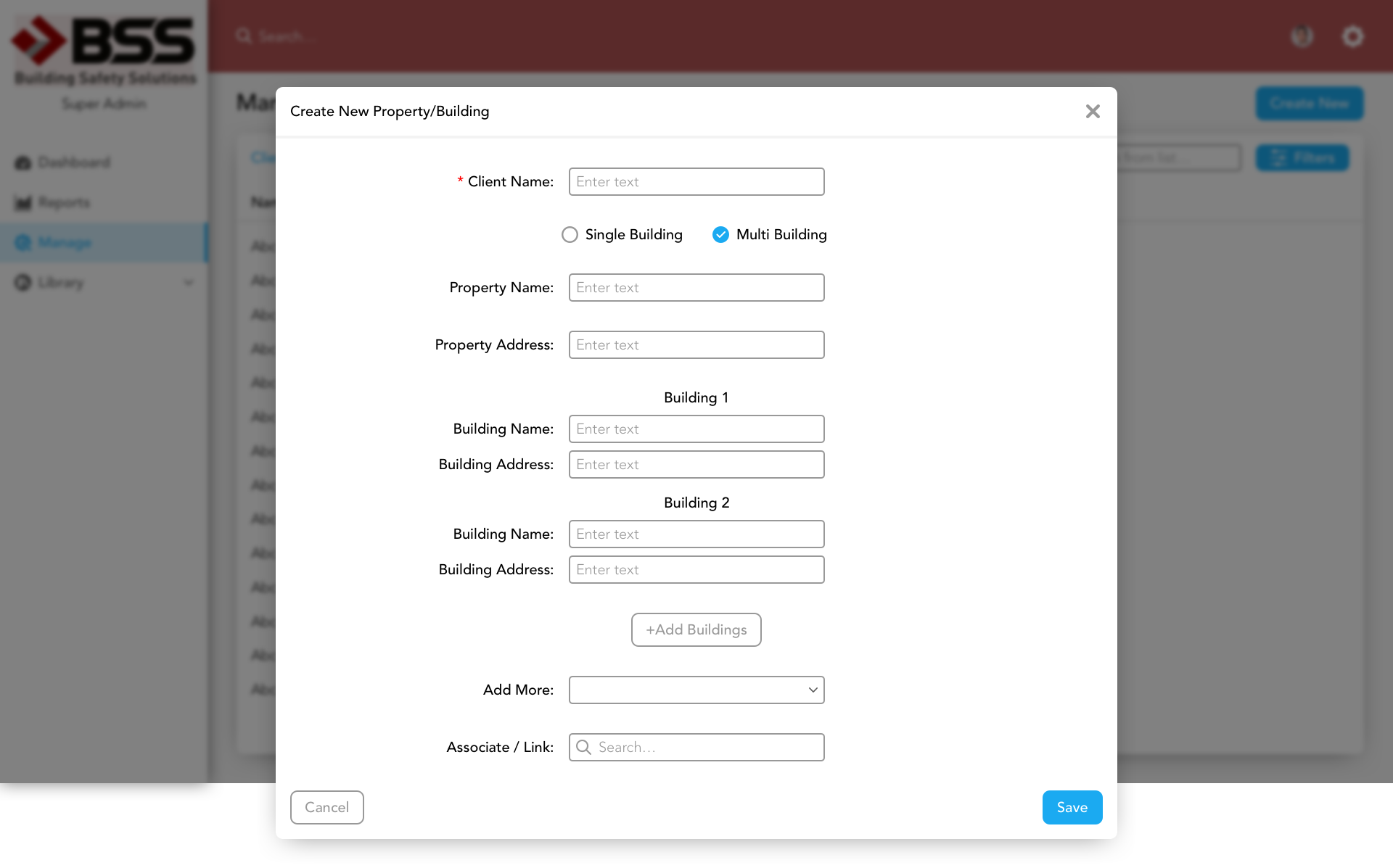Click the top bar search icon
The image size is (1393, 868).
[244, 36]
